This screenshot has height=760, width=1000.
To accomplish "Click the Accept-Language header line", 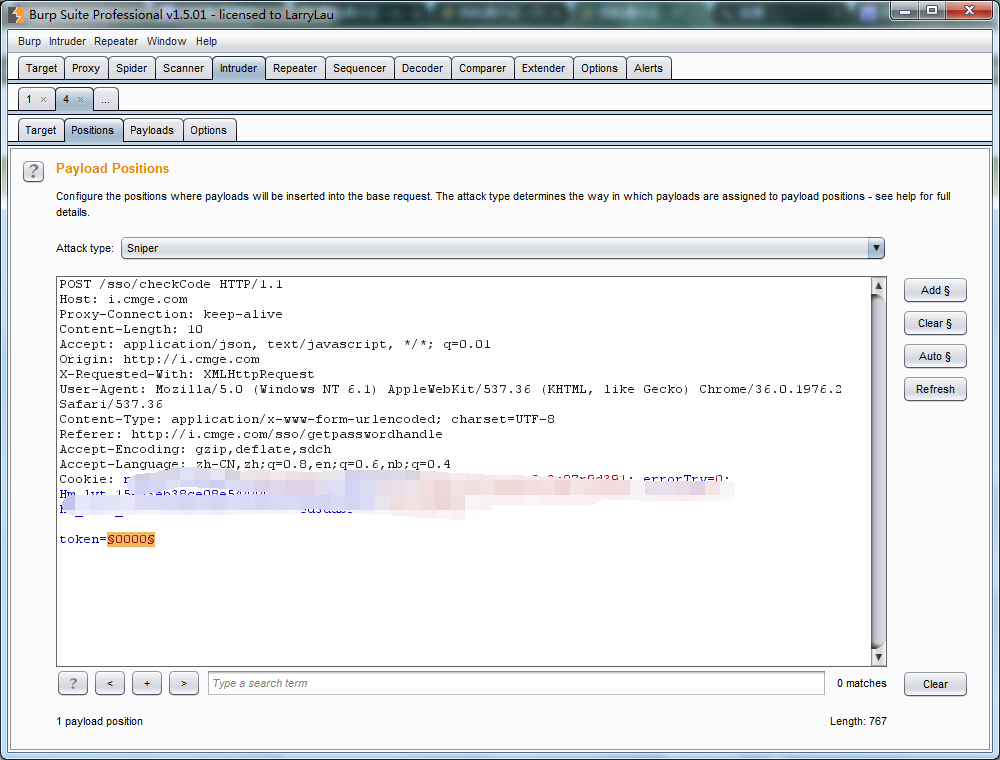I will 255,464.
